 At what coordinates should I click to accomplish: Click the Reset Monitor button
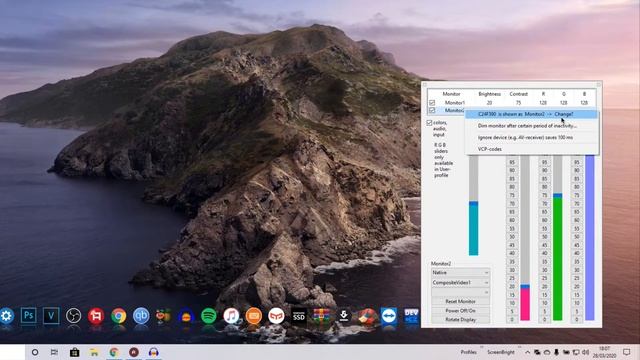click(460, 302)
